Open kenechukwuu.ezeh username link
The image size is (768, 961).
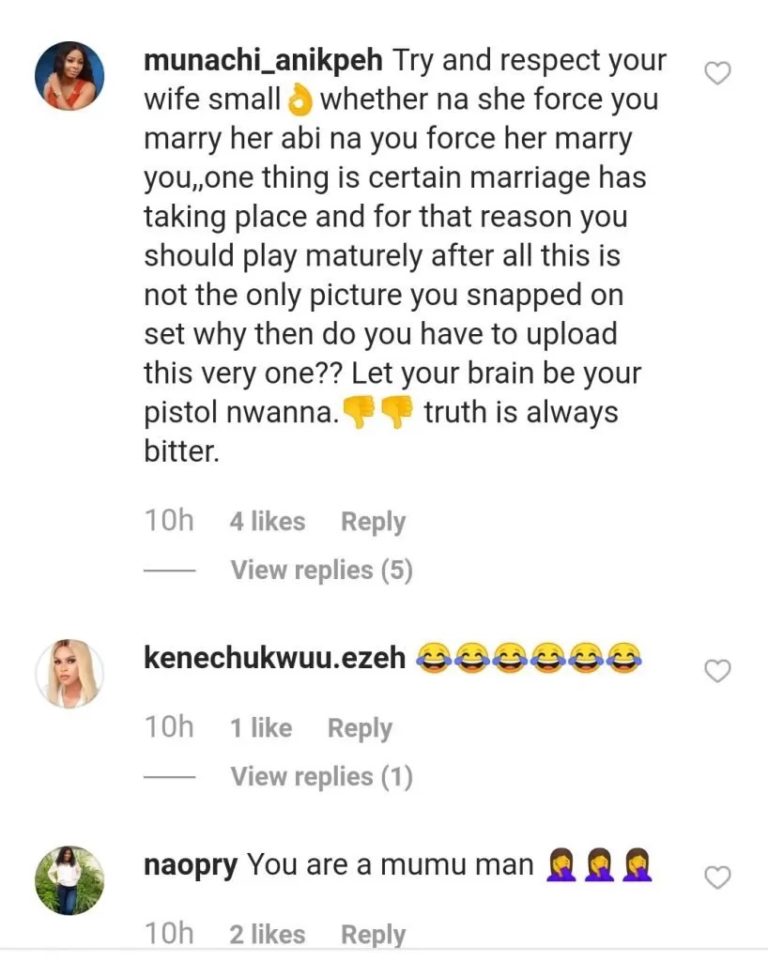pyautogui.click(x=275, y=659)
